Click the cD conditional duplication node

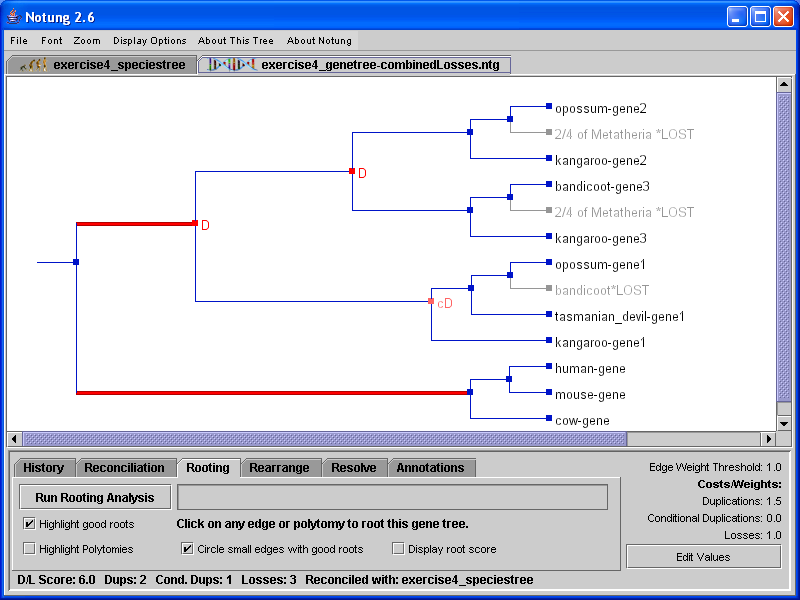pyautogui.click(x=431, y=301)
